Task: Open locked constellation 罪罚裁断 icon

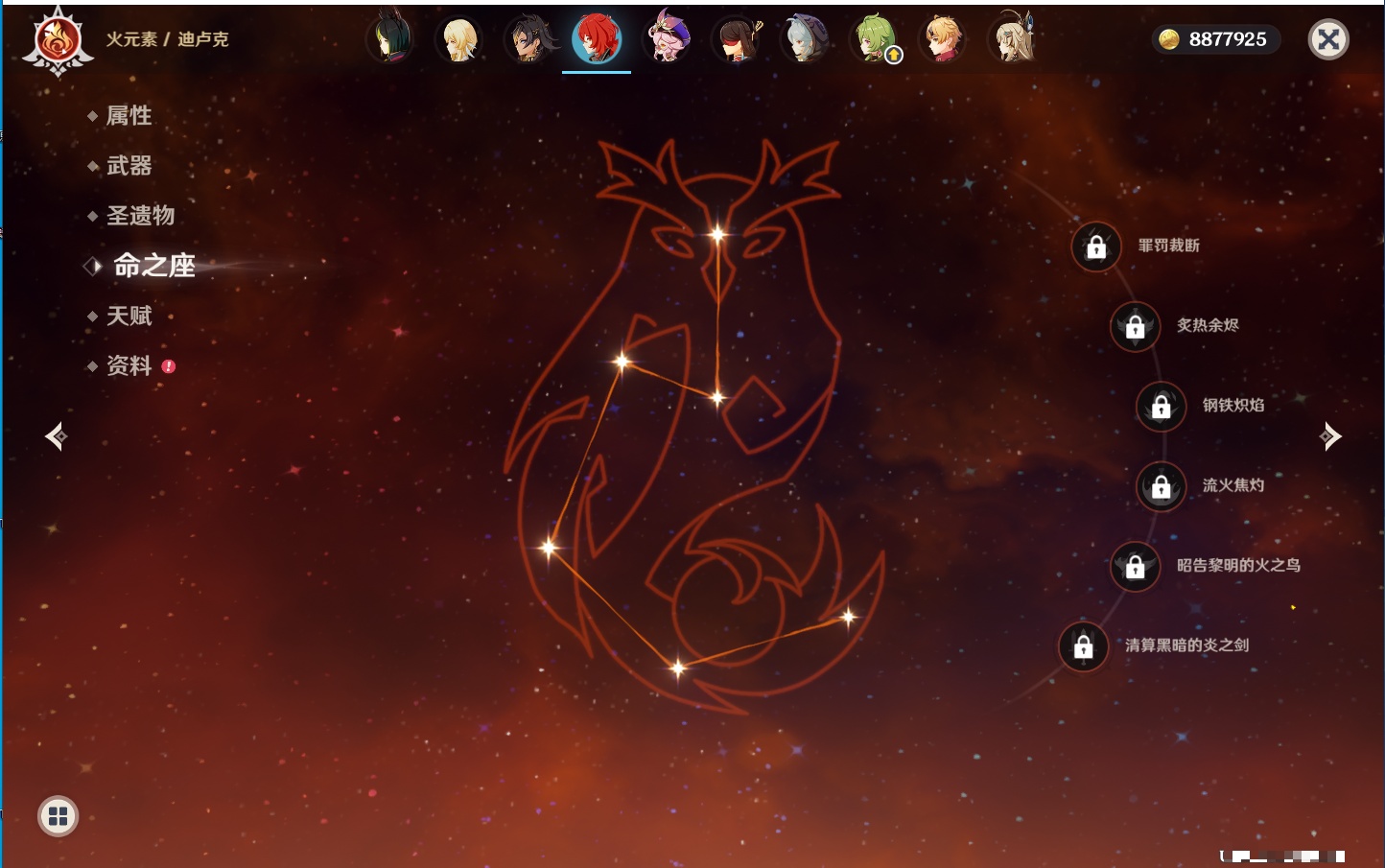Action: [x=1096, y=246]
